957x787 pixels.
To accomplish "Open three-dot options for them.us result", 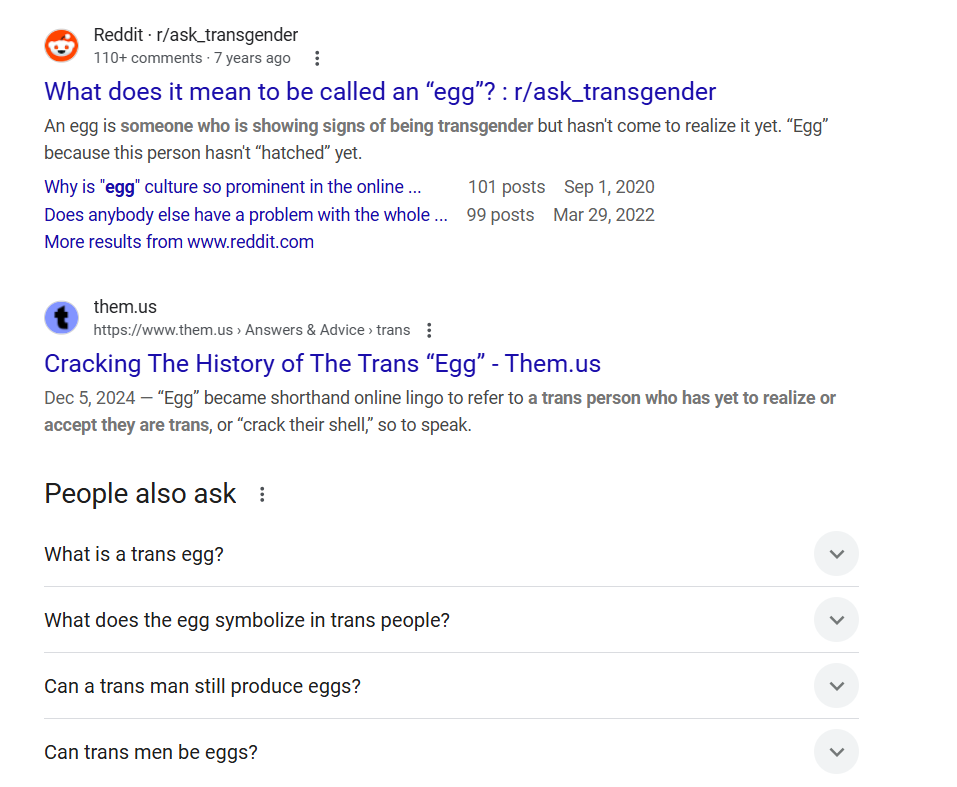I will 429,330.
